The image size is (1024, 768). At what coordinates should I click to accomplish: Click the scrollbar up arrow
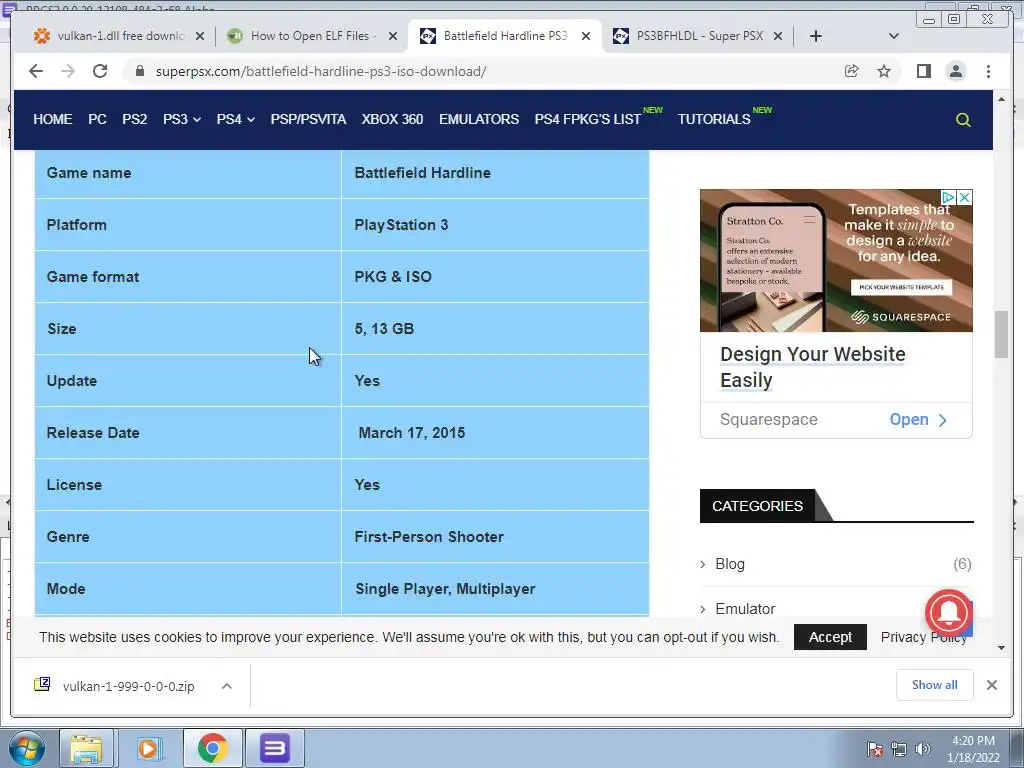point(1001,99)
